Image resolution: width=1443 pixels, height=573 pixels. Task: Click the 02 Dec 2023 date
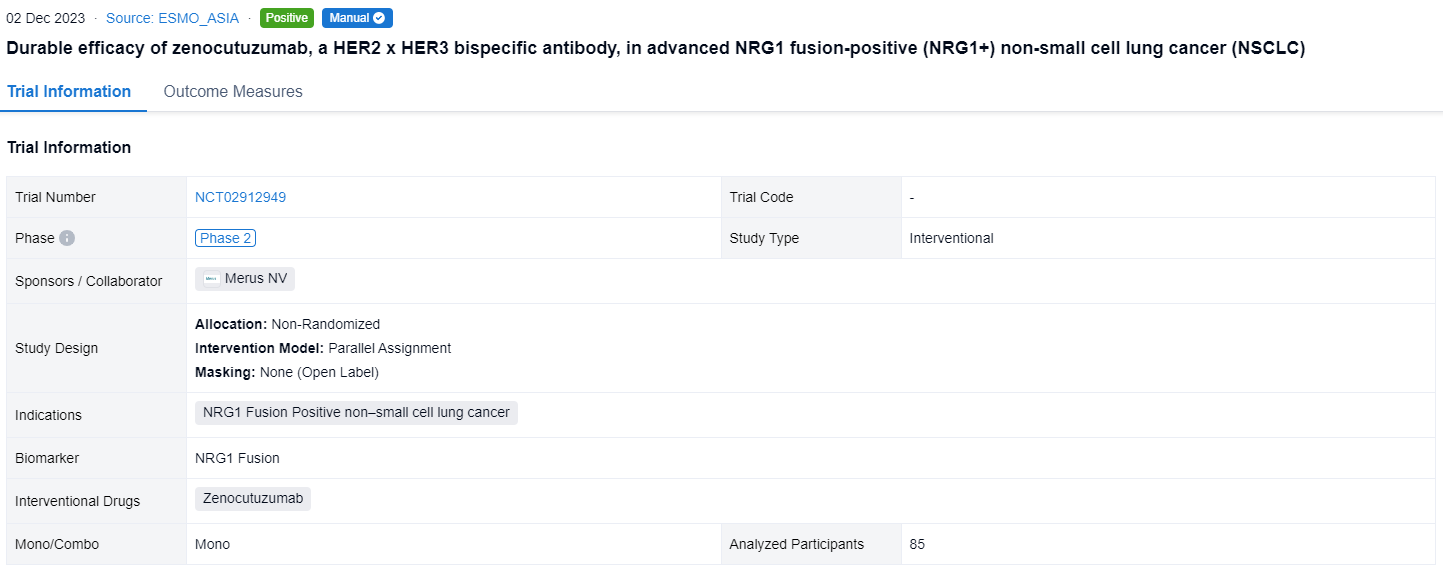[x=46, y=18]
